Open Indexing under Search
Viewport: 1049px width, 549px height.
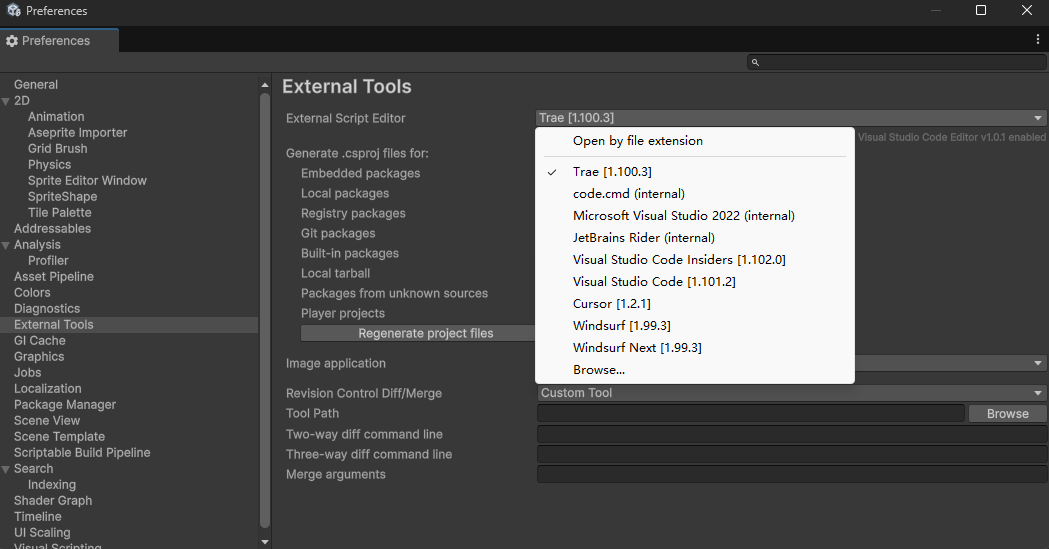tap(52, 485)
